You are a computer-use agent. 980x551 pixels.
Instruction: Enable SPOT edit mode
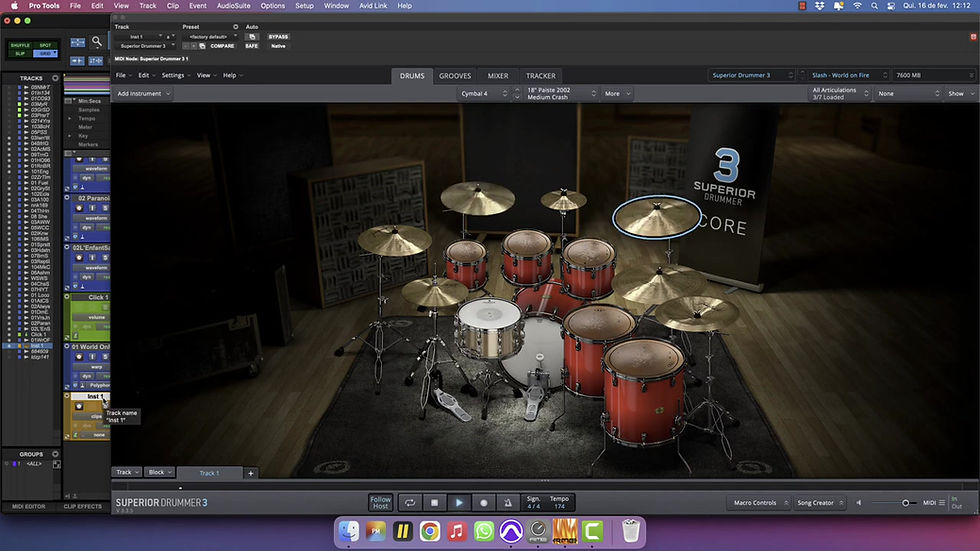coord(45,45)
